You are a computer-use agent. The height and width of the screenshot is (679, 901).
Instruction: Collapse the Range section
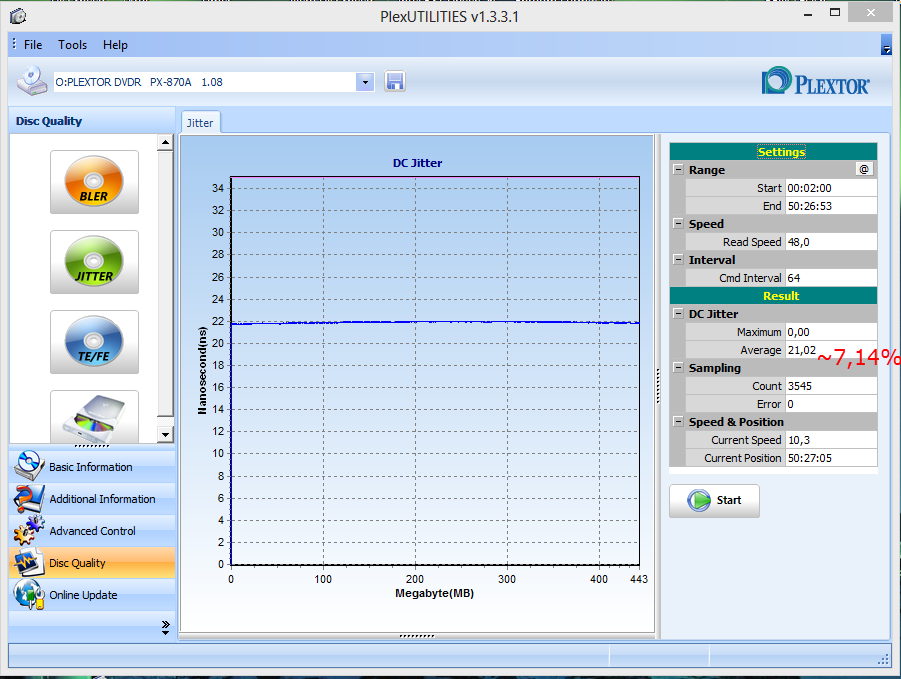pos(679,169)
